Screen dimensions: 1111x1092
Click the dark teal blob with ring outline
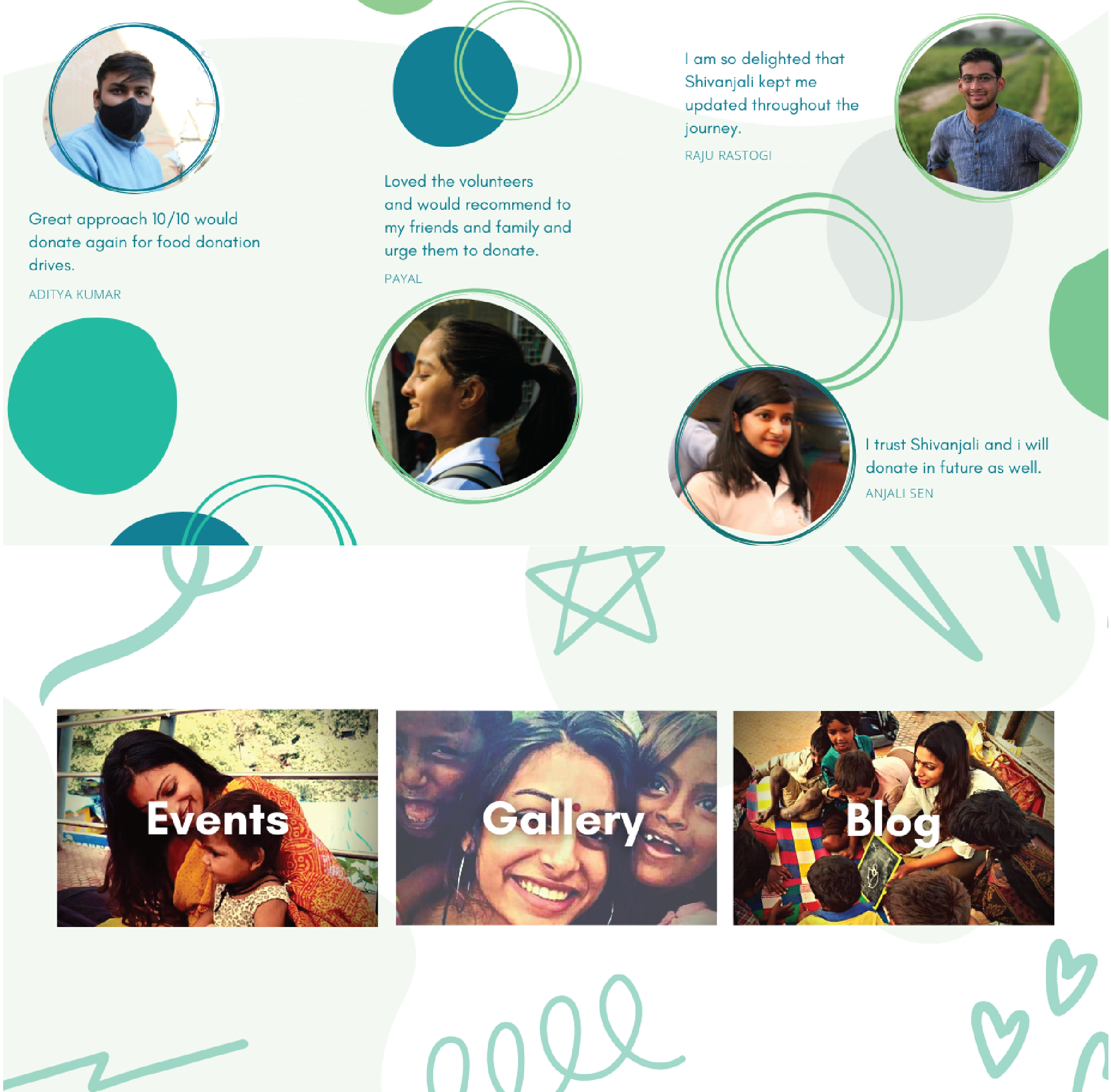[456, 86]
